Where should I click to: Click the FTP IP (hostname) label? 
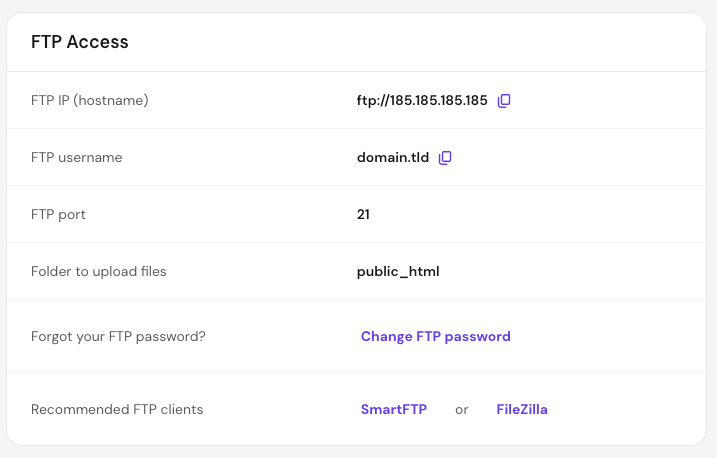click(x=90, y=100)
